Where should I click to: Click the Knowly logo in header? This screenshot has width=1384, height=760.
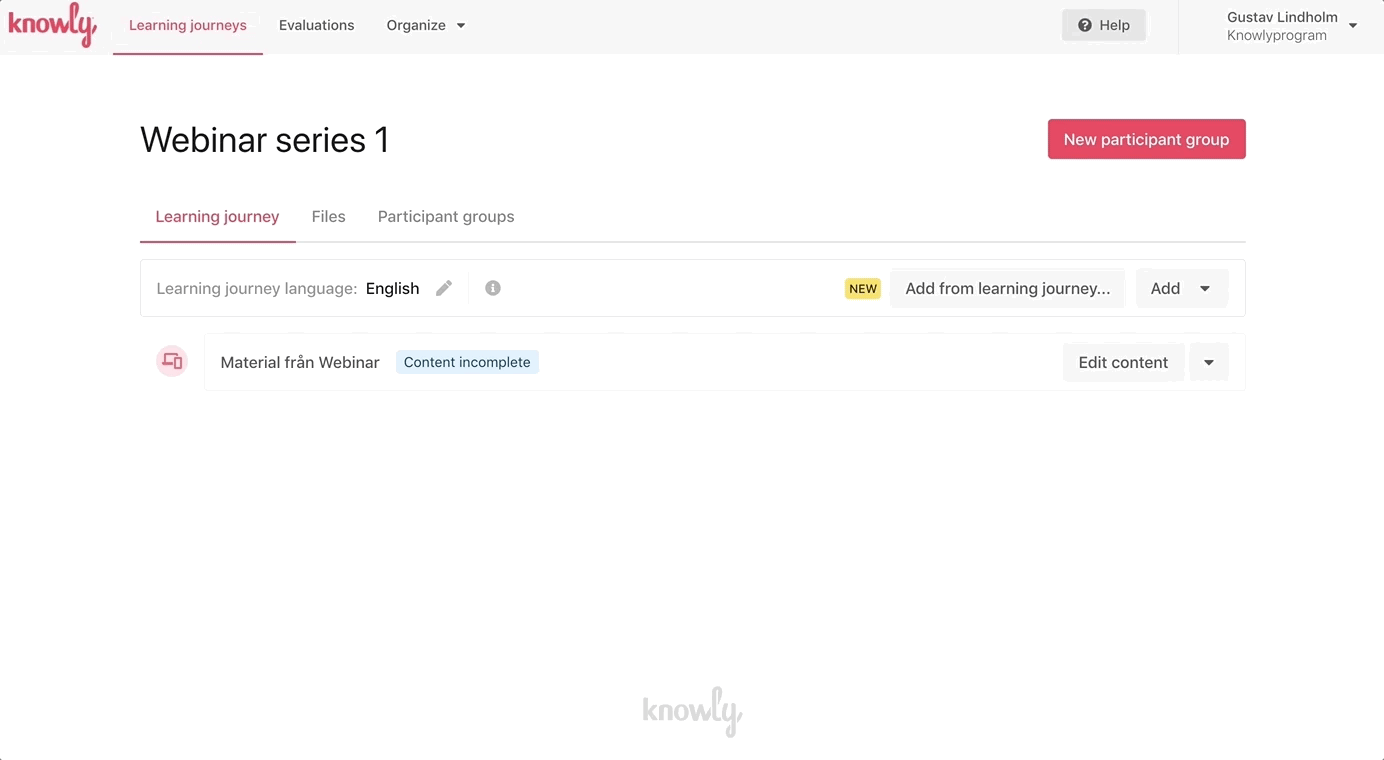[x=52, y=25]
